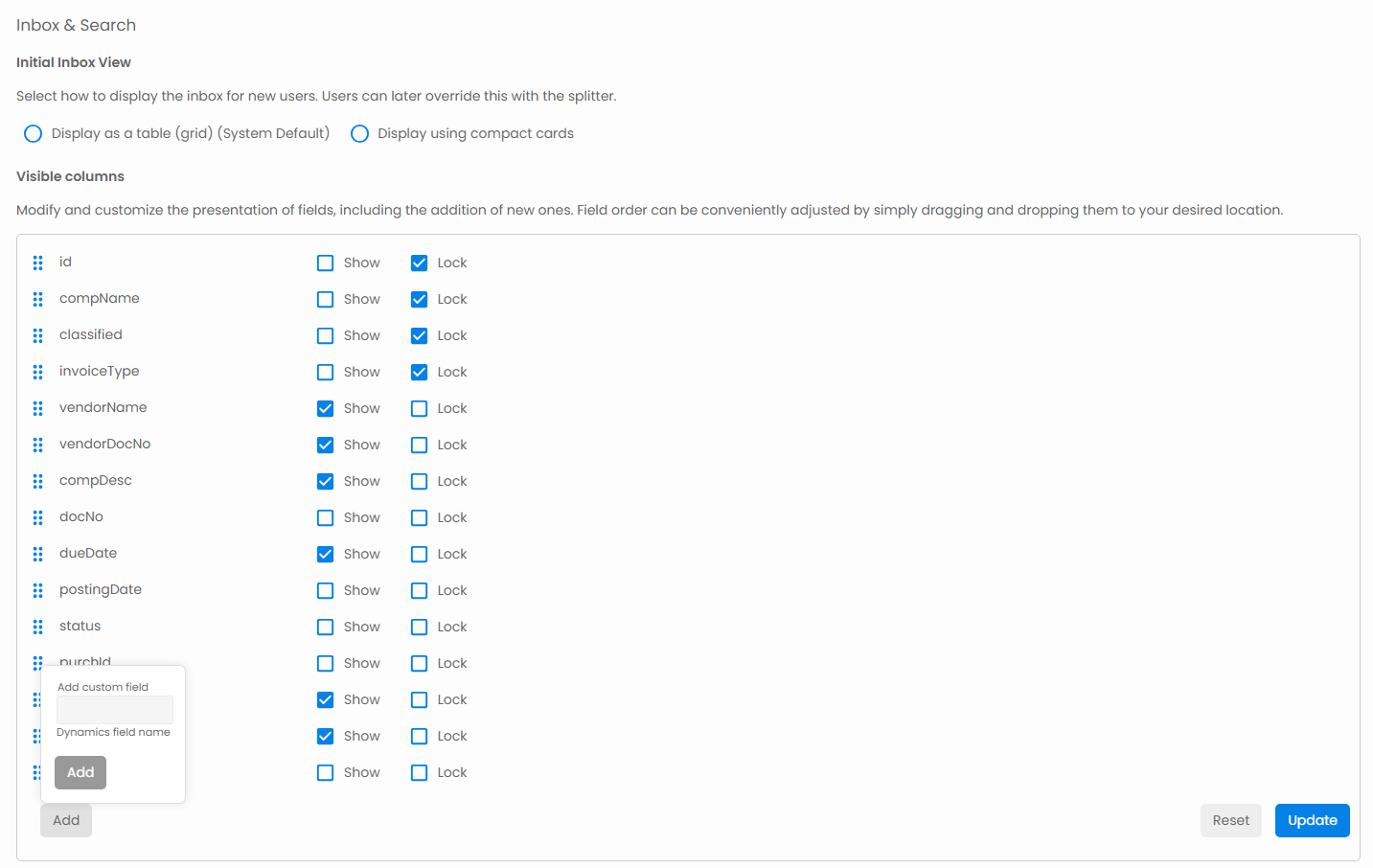
Task: Select Display as a table (grid) option
Action: tap(34, 133)
